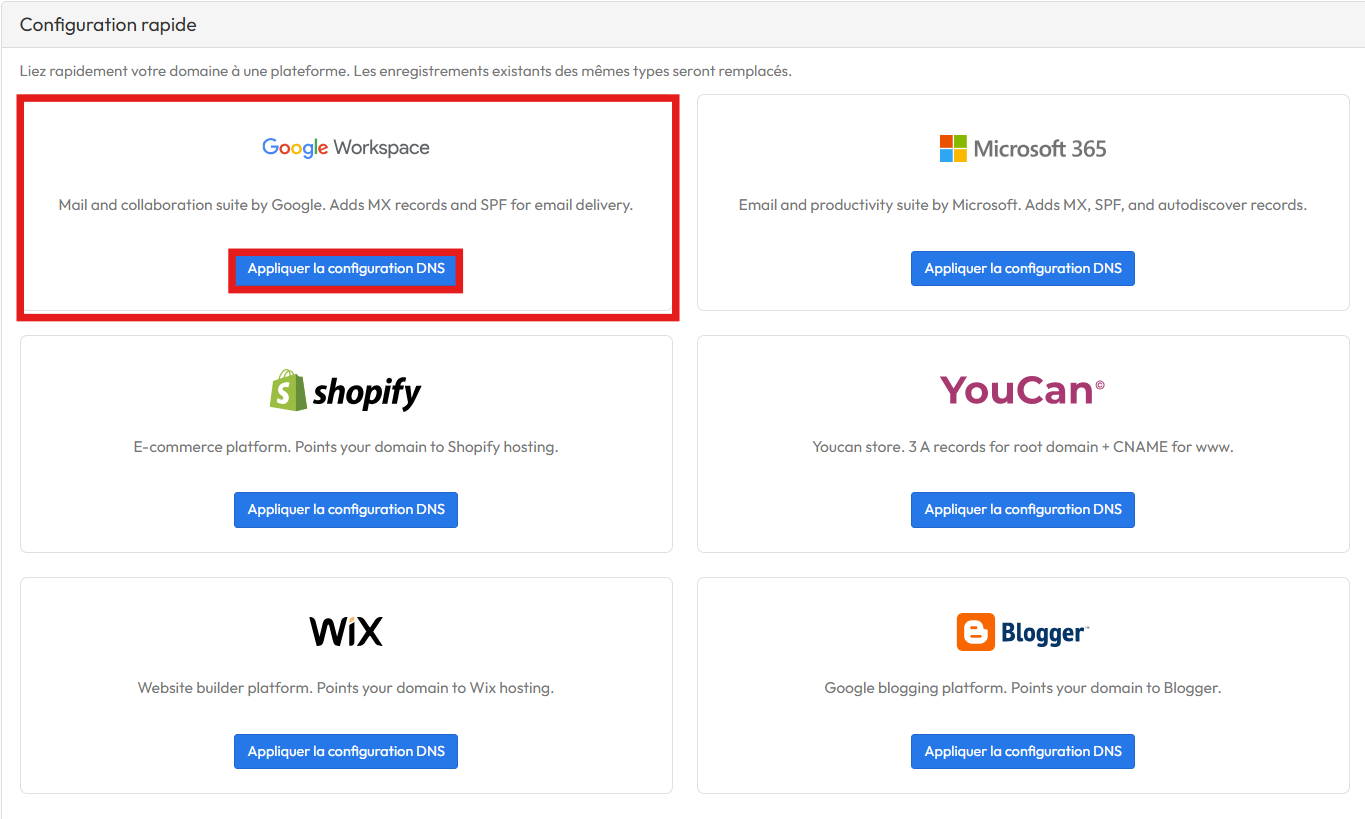Image resolution: width=1365 pixels, height=819 pixels.
Task: Apply DNS configuration for Blogger
Action: point(1023,752)
